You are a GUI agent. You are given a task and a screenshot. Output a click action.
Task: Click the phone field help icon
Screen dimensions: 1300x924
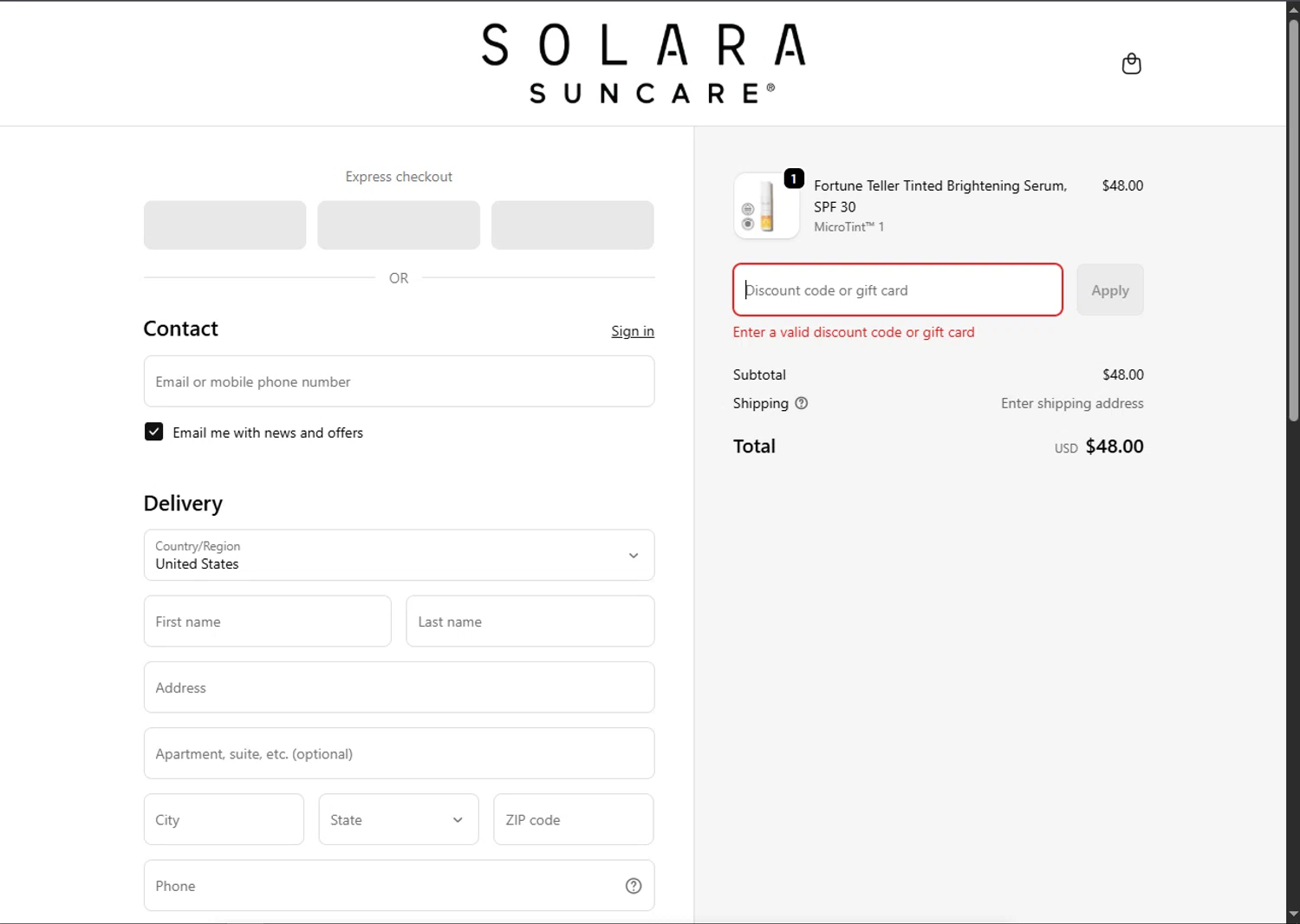click(634, 886)
